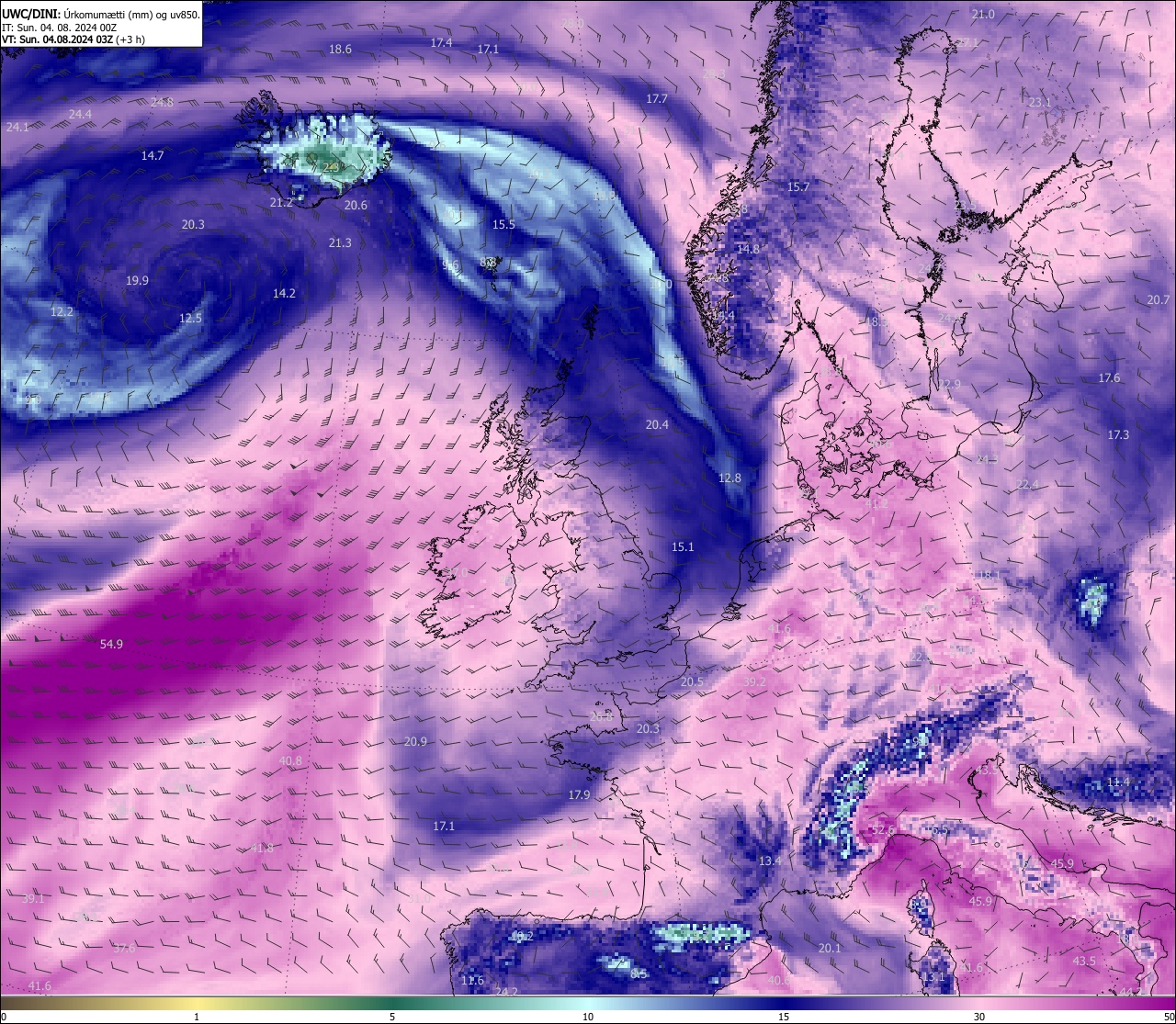1176x1024 pixels.
Task: Click the 20.7 value label
Action: (x=1159, y=300)
